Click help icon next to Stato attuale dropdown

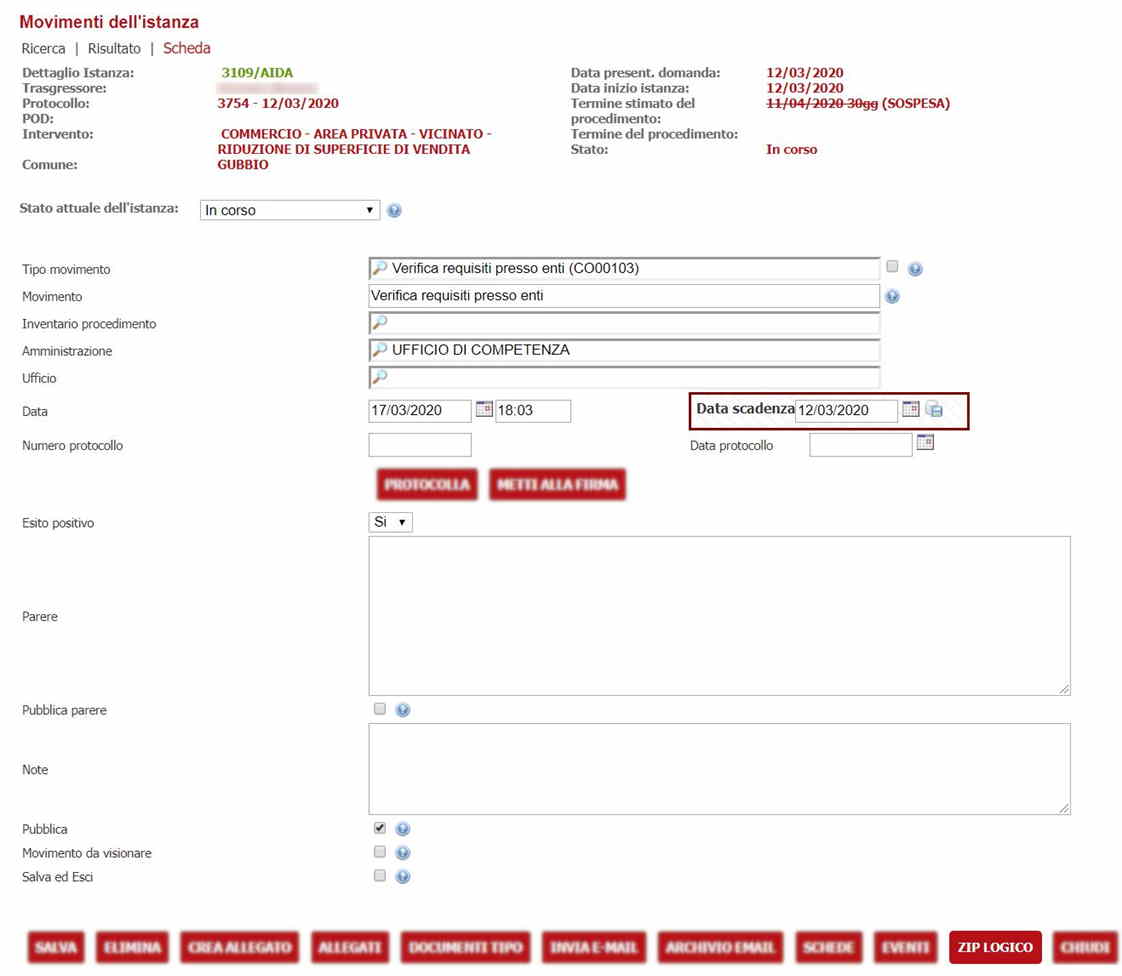(394, 211)
